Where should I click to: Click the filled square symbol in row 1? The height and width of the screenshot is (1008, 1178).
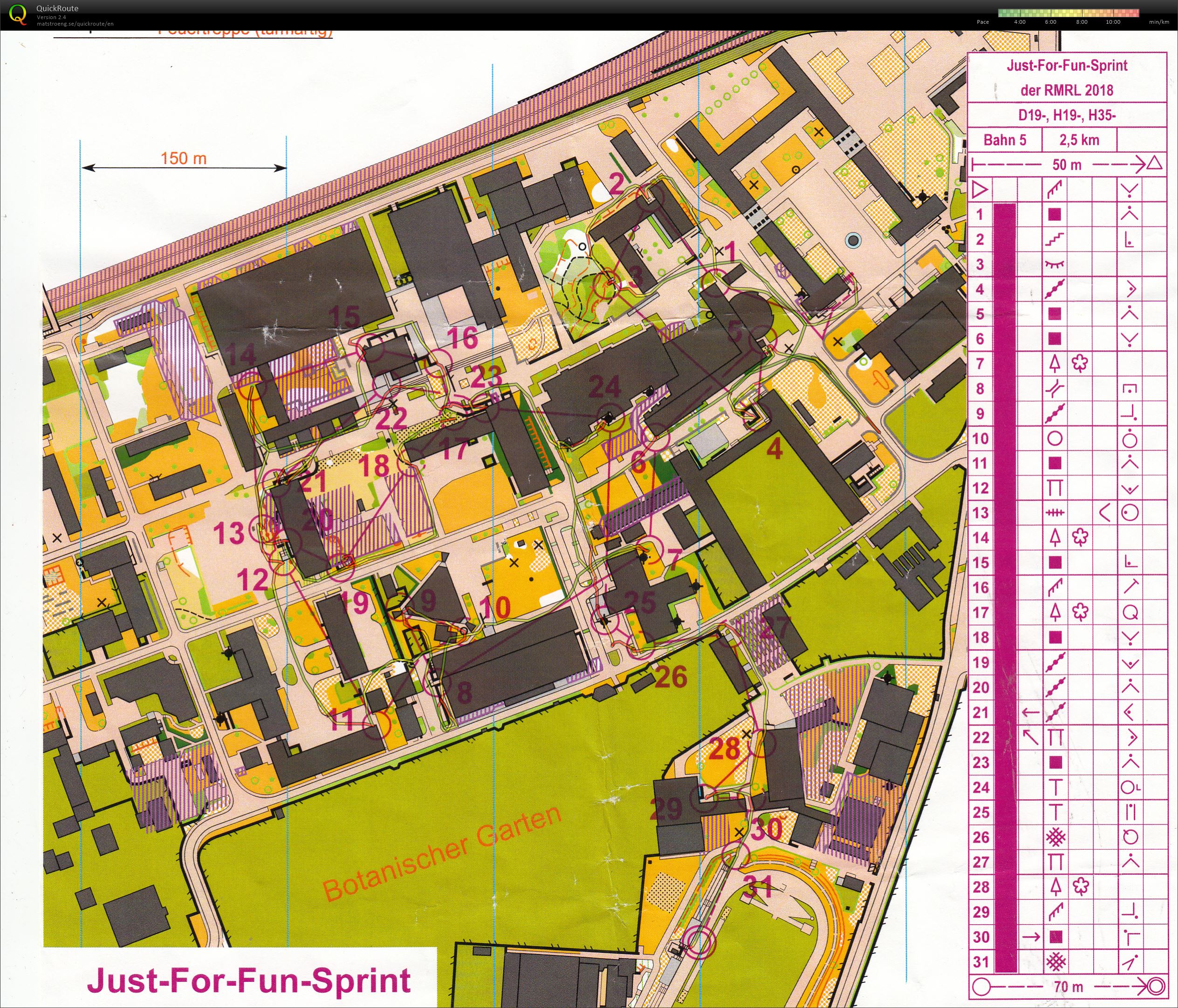[x=1055, y=214]
